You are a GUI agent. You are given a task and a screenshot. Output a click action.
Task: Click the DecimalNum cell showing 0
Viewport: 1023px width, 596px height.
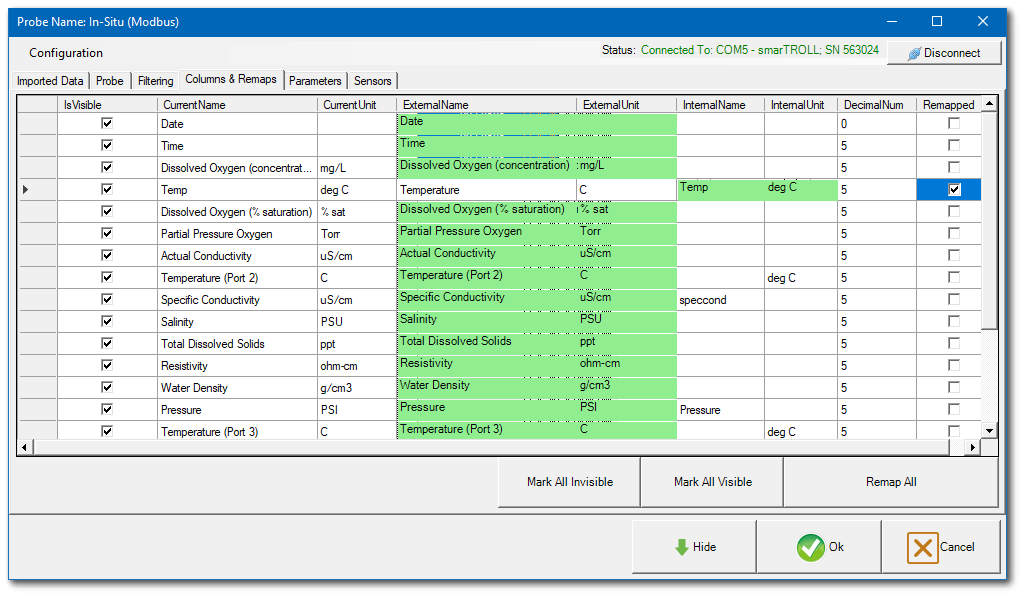click(877, 124)
